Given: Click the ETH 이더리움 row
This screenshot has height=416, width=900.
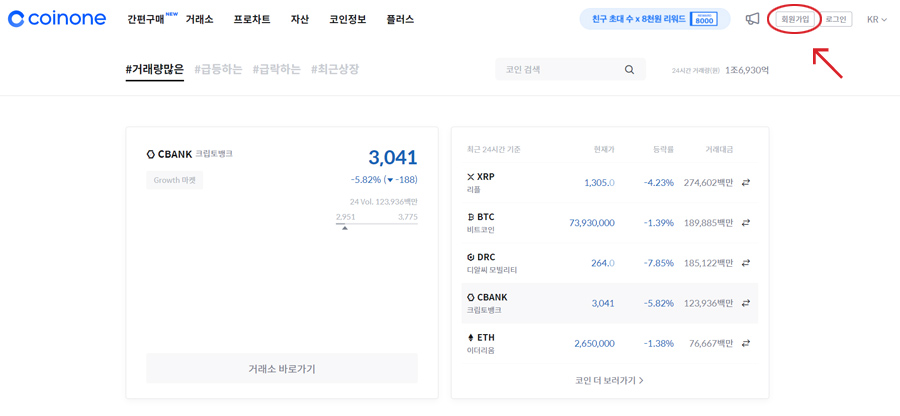Looking at the screenshot, I should click(x=610, y=343).
